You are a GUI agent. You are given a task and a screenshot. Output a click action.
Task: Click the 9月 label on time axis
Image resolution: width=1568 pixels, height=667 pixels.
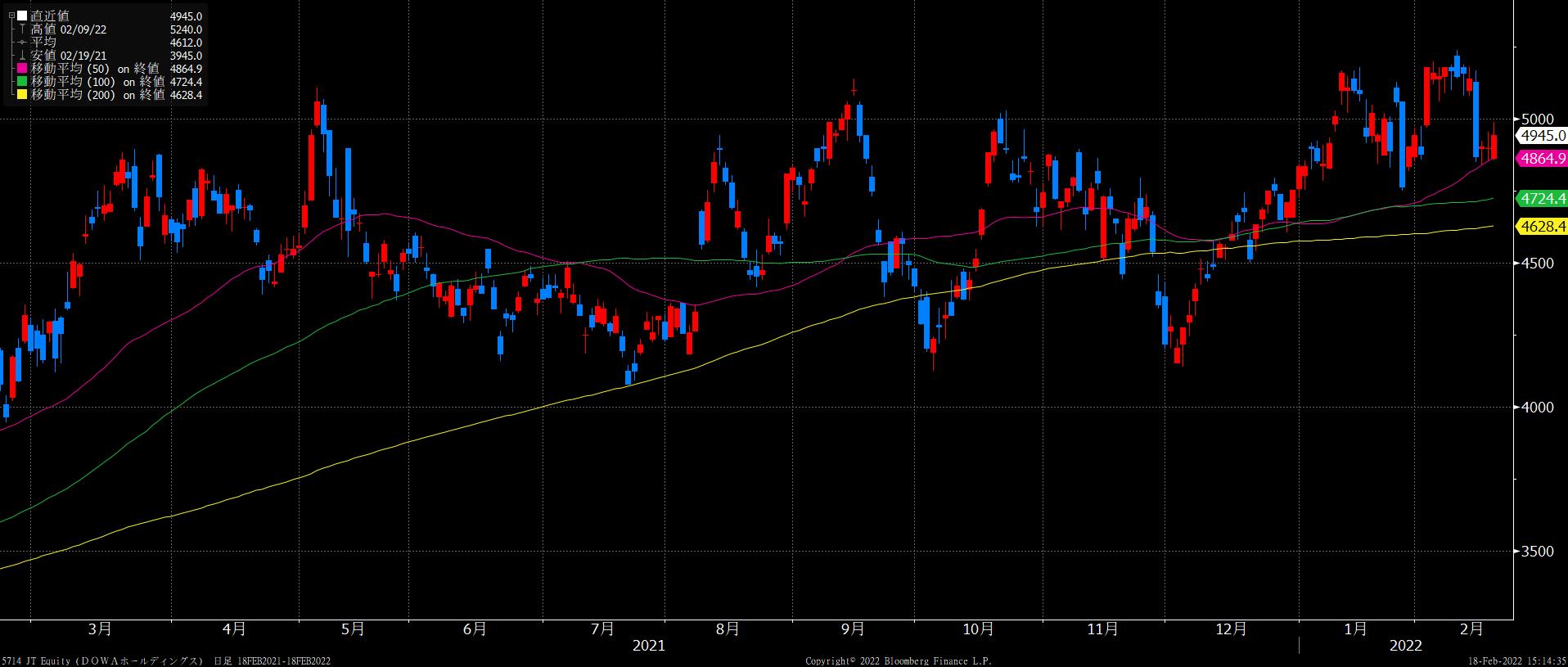coord(852,629)
